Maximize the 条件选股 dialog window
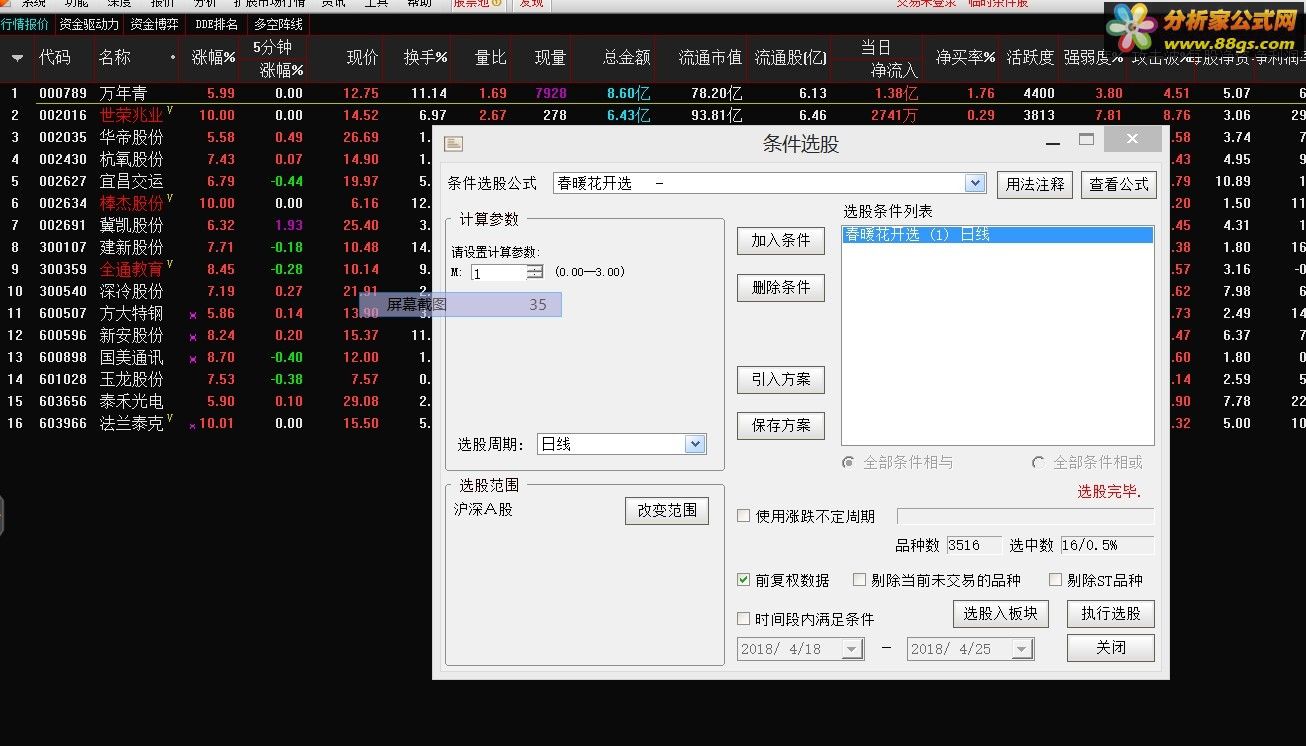The height and width of the screenshot is (746, 1306). 1086,139
